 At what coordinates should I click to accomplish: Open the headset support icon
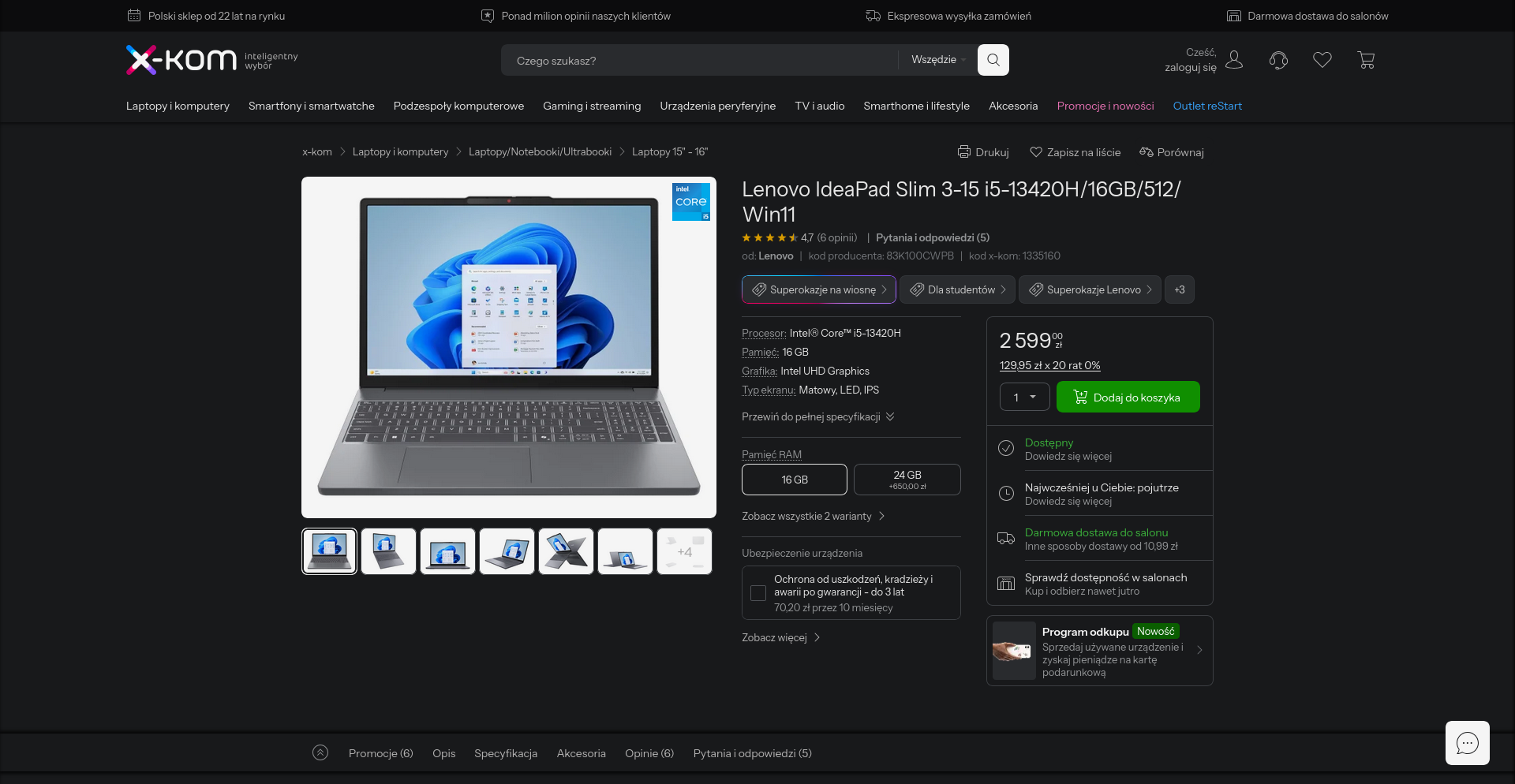[1278, 60]
